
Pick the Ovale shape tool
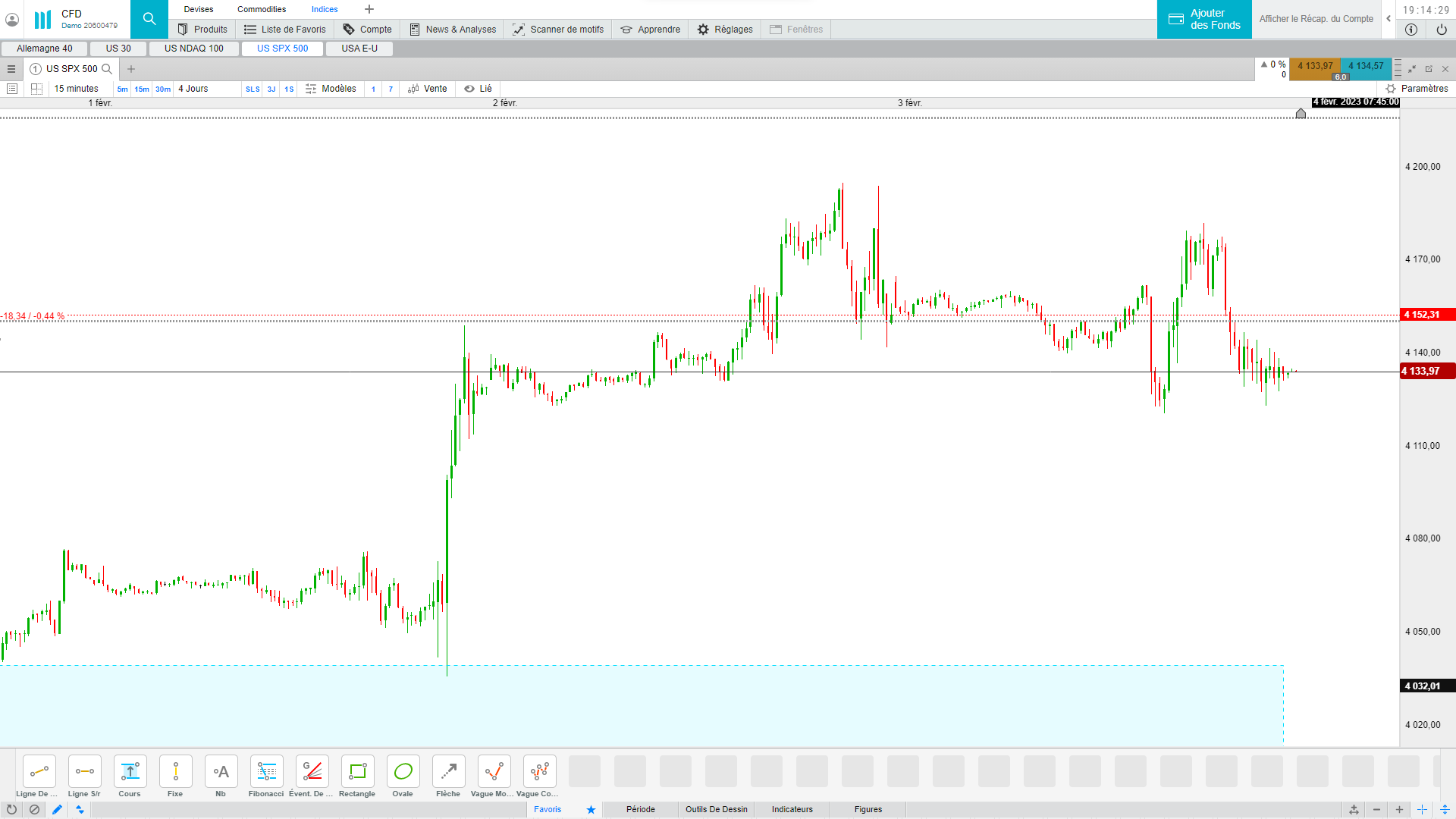pos(403,772)
